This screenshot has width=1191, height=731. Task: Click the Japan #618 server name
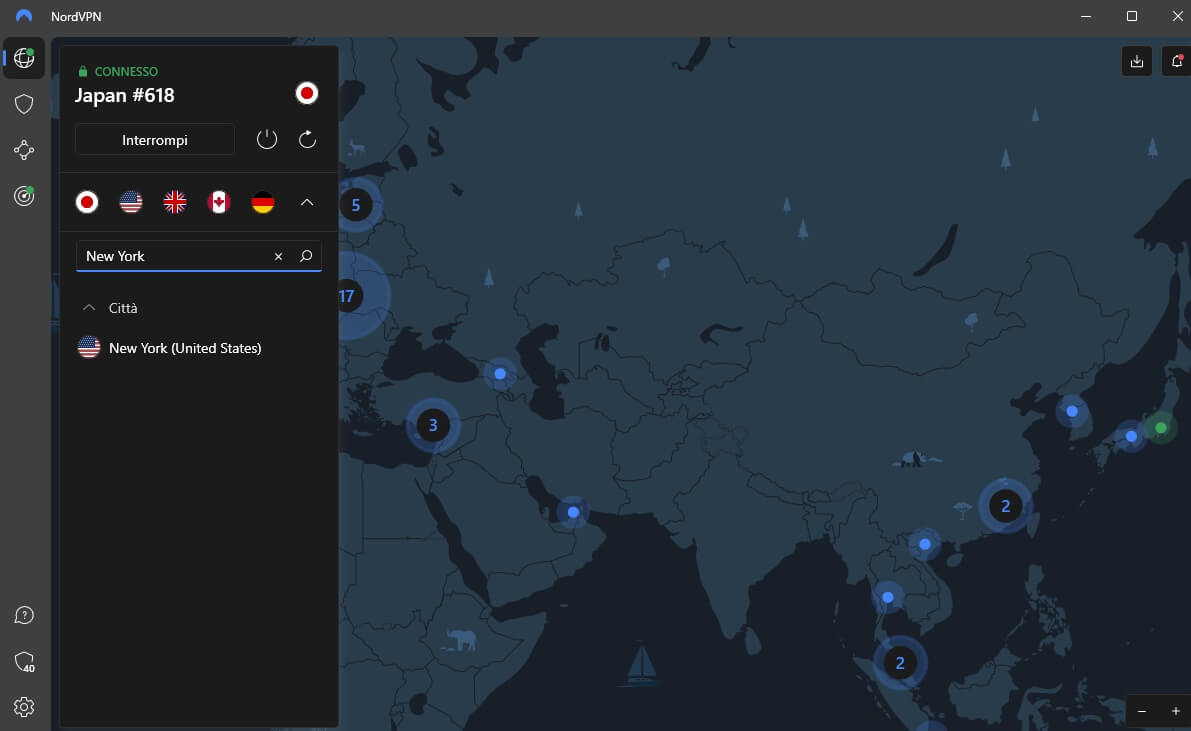pyautogui.click(x=125, y=96)
